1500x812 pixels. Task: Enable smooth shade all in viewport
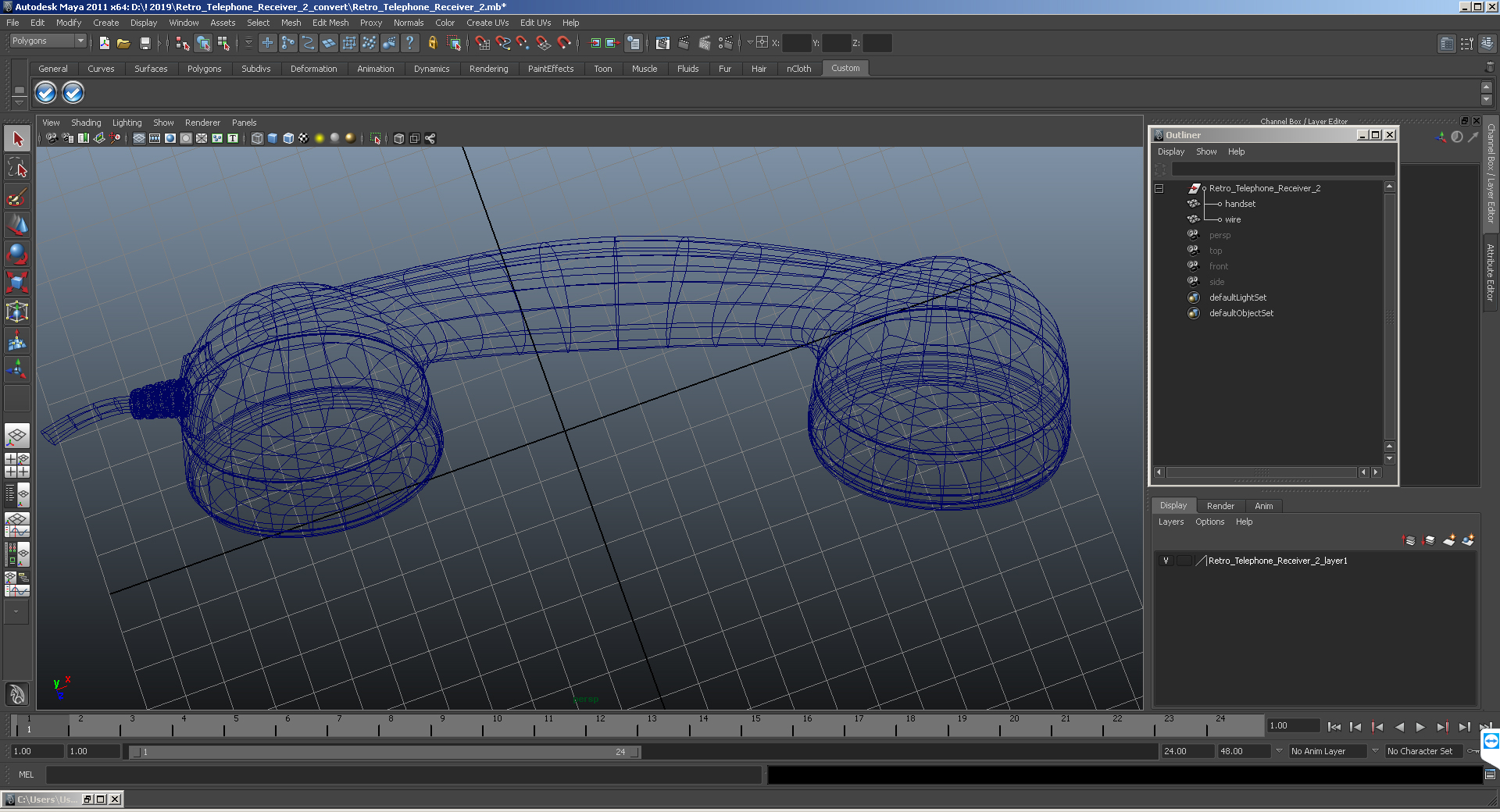[x=273, y=138]
